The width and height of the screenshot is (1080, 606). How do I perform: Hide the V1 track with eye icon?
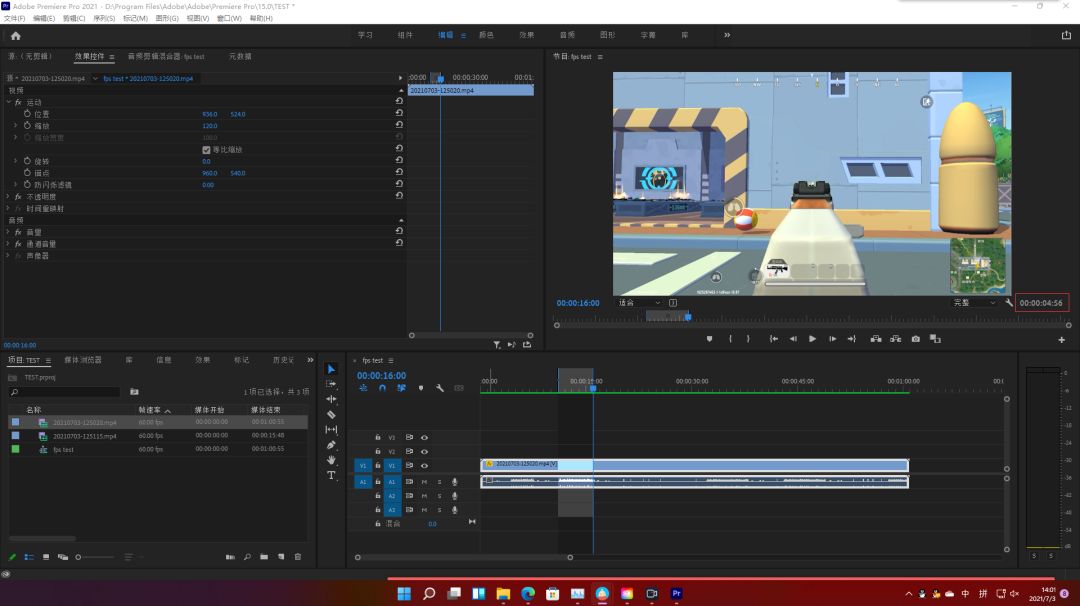pos(424,466)
